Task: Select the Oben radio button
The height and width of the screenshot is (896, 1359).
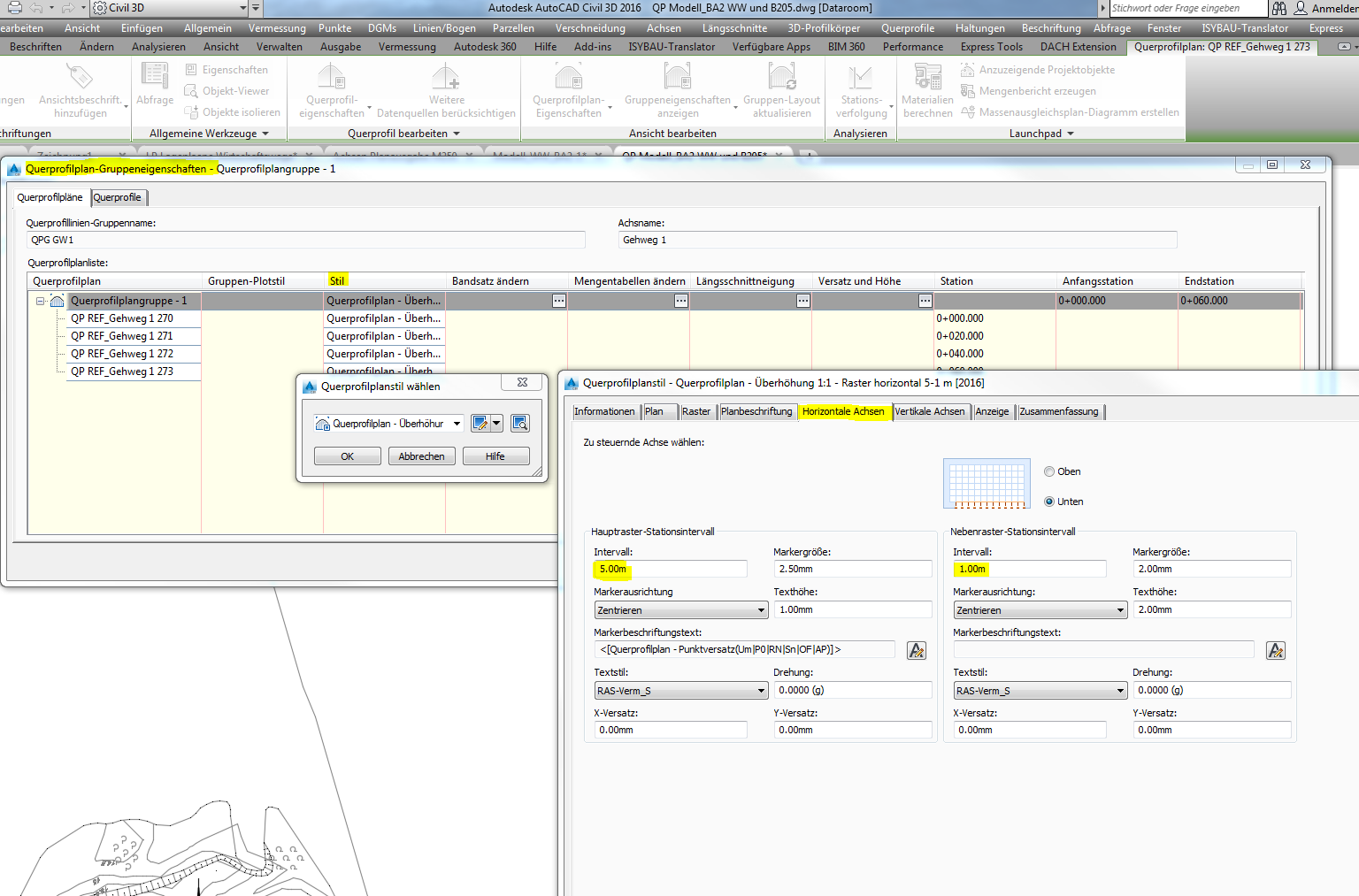Action: (1049, 471)
